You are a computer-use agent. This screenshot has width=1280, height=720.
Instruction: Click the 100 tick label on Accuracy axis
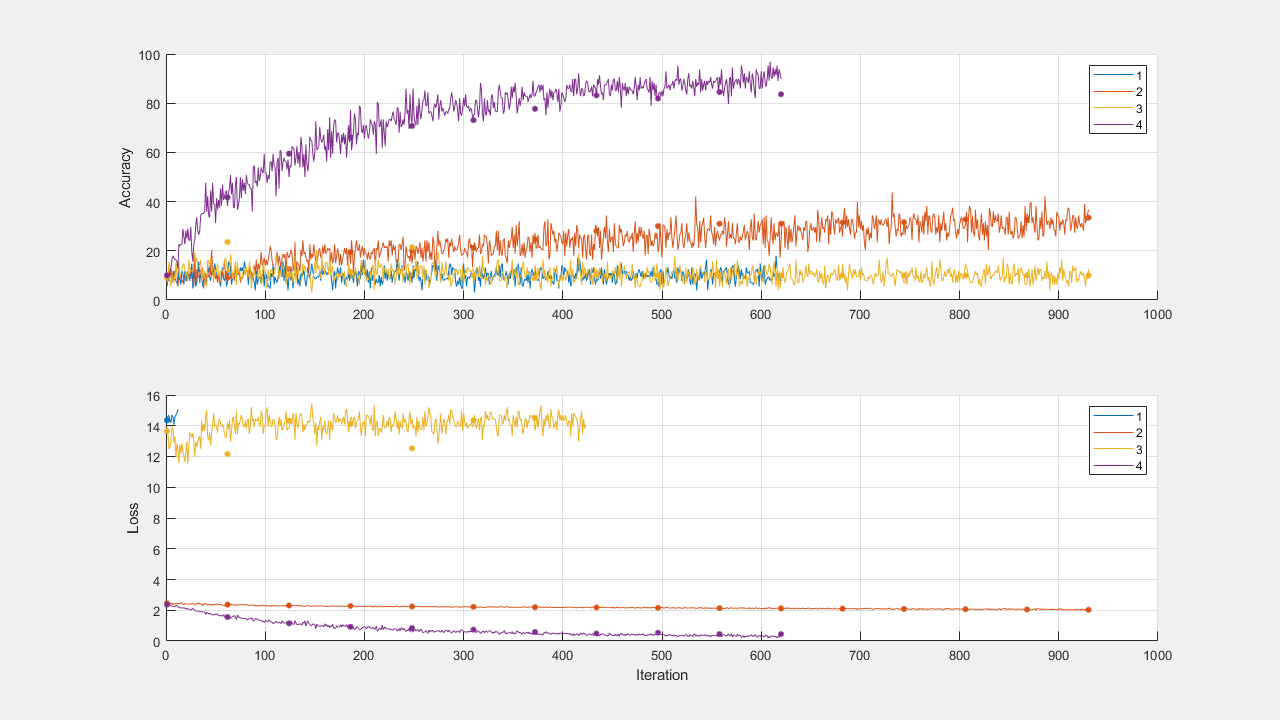(x=147, y=55)
